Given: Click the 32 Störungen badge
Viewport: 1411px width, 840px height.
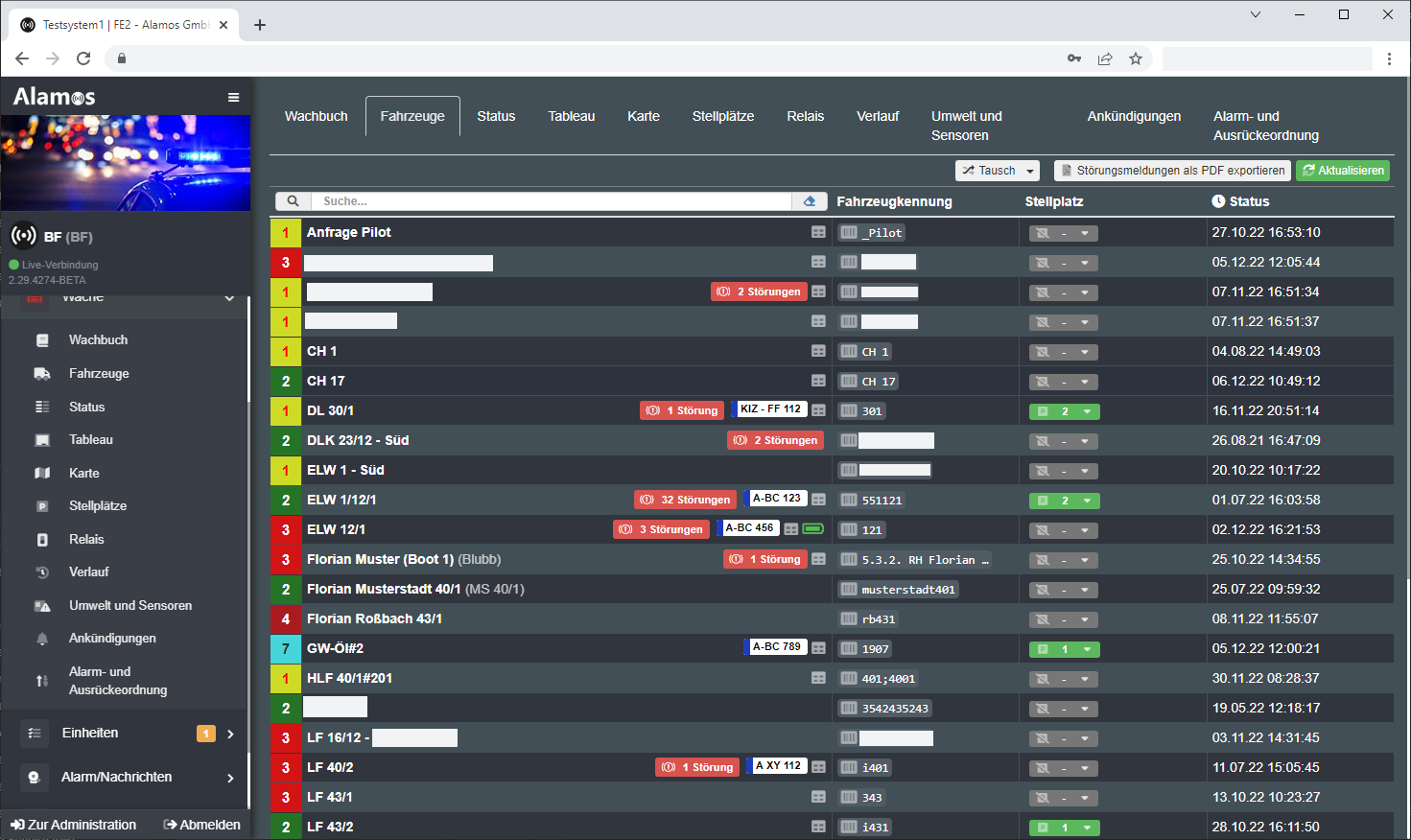Looking at the screenshot, I should (x=686, y=500).
